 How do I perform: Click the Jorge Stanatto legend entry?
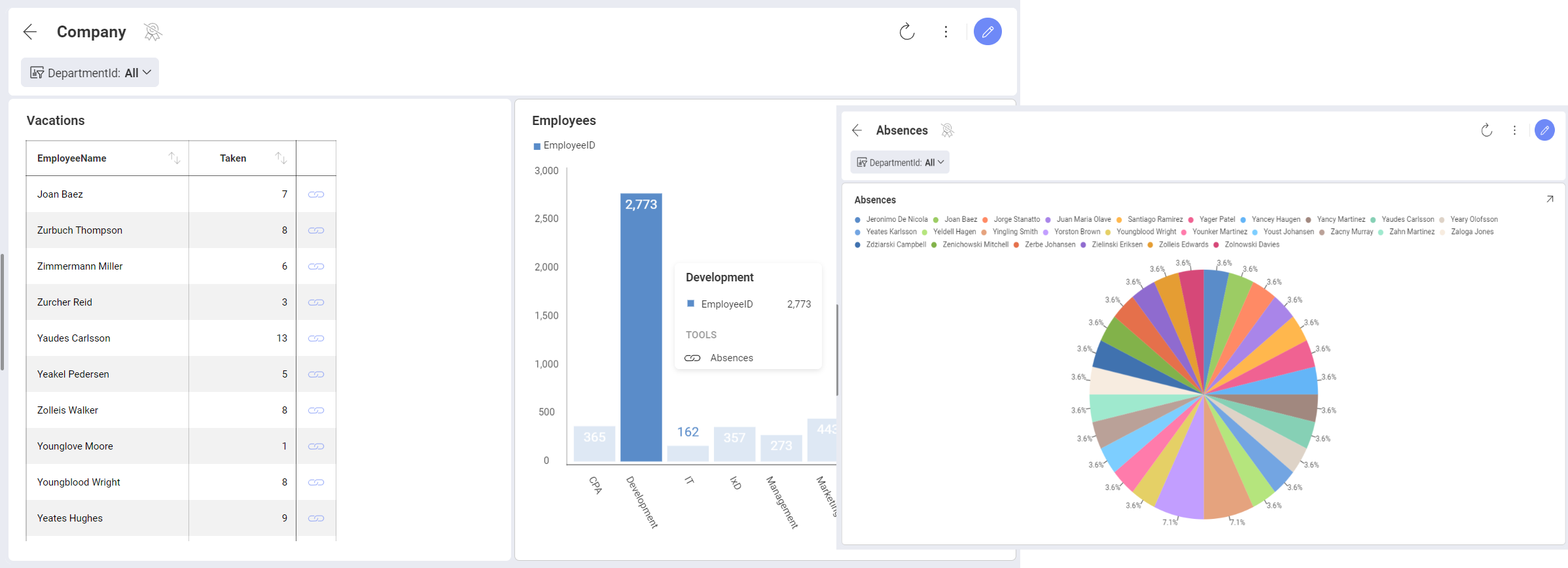[x=1012, y=219]
